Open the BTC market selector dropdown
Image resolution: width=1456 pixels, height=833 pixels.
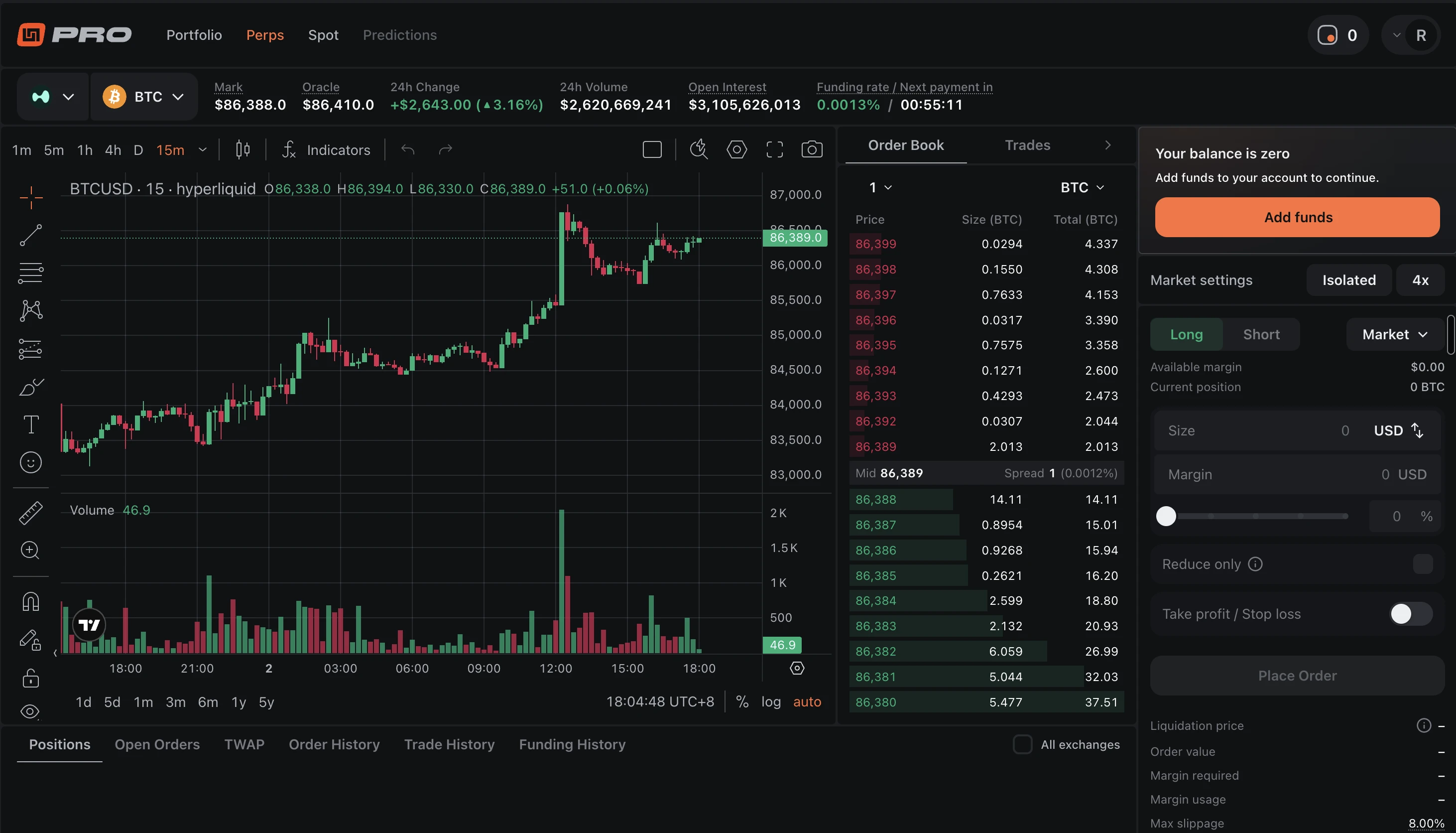pyautogui.click(x=144, y=97)
